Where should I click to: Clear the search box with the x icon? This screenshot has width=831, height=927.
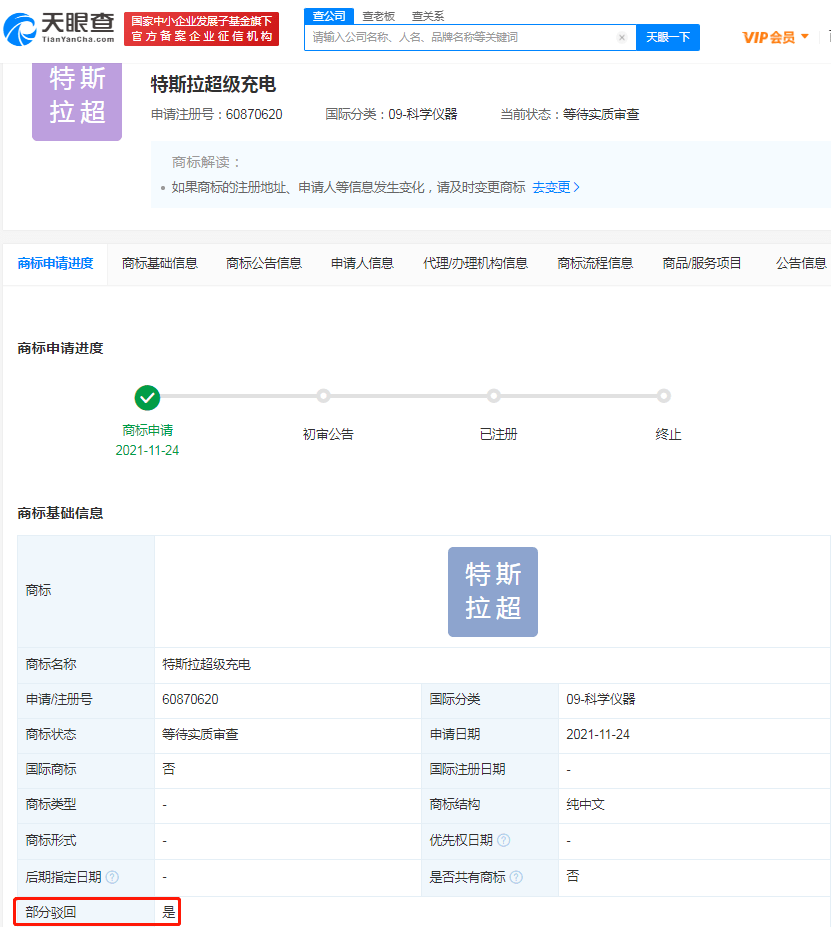621,37
